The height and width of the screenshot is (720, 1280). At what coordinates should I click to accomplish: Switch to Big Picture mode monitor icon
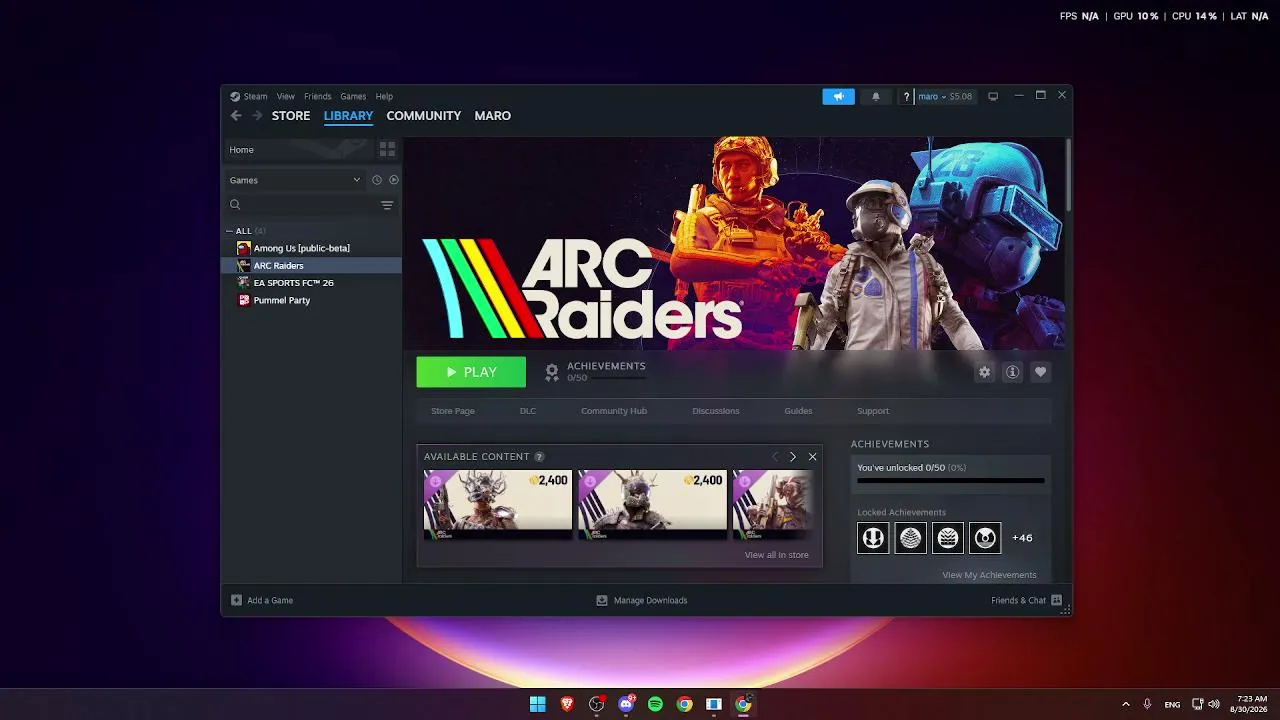pos(993,96)
